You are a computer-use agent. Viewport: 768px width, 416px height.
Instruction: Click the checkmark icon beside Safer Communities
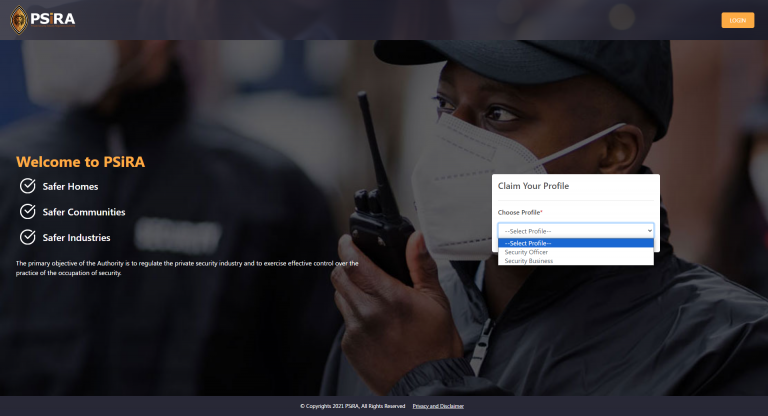[28, 211]
